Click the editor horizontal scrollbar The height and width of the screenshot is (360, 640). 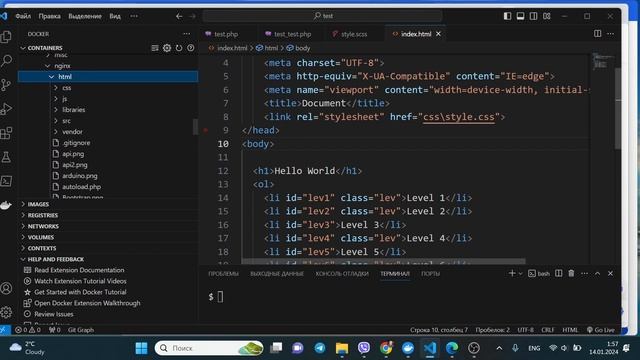click(383, 261)
